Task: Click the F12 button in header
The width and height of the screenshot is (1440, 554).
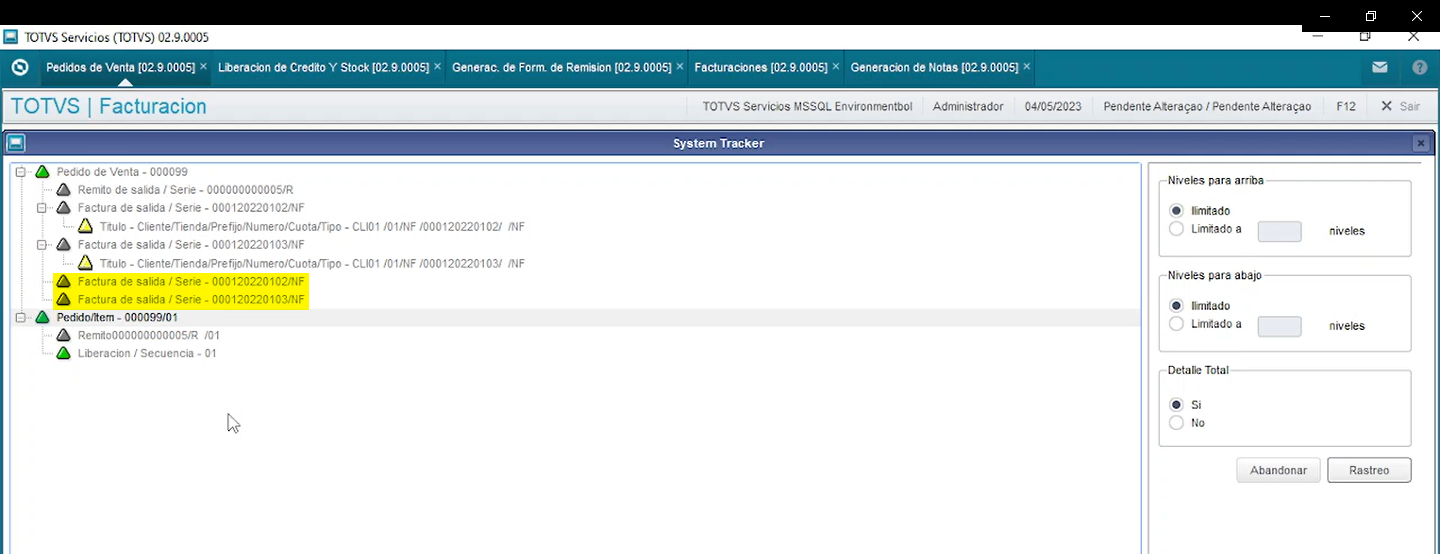Action: click(1346, 106)
